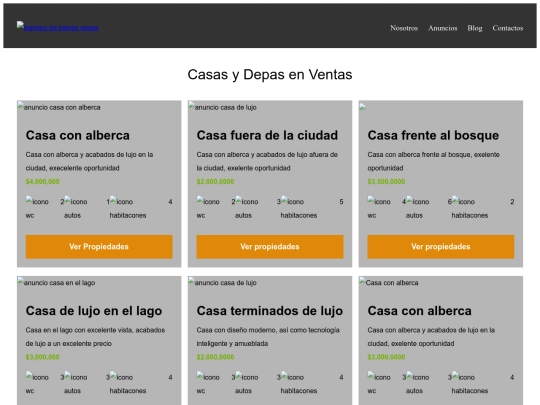Click wc icon in Casa terminados de lujo
Viewport: 540px width, 405px height.
click(x=208, y=384)
